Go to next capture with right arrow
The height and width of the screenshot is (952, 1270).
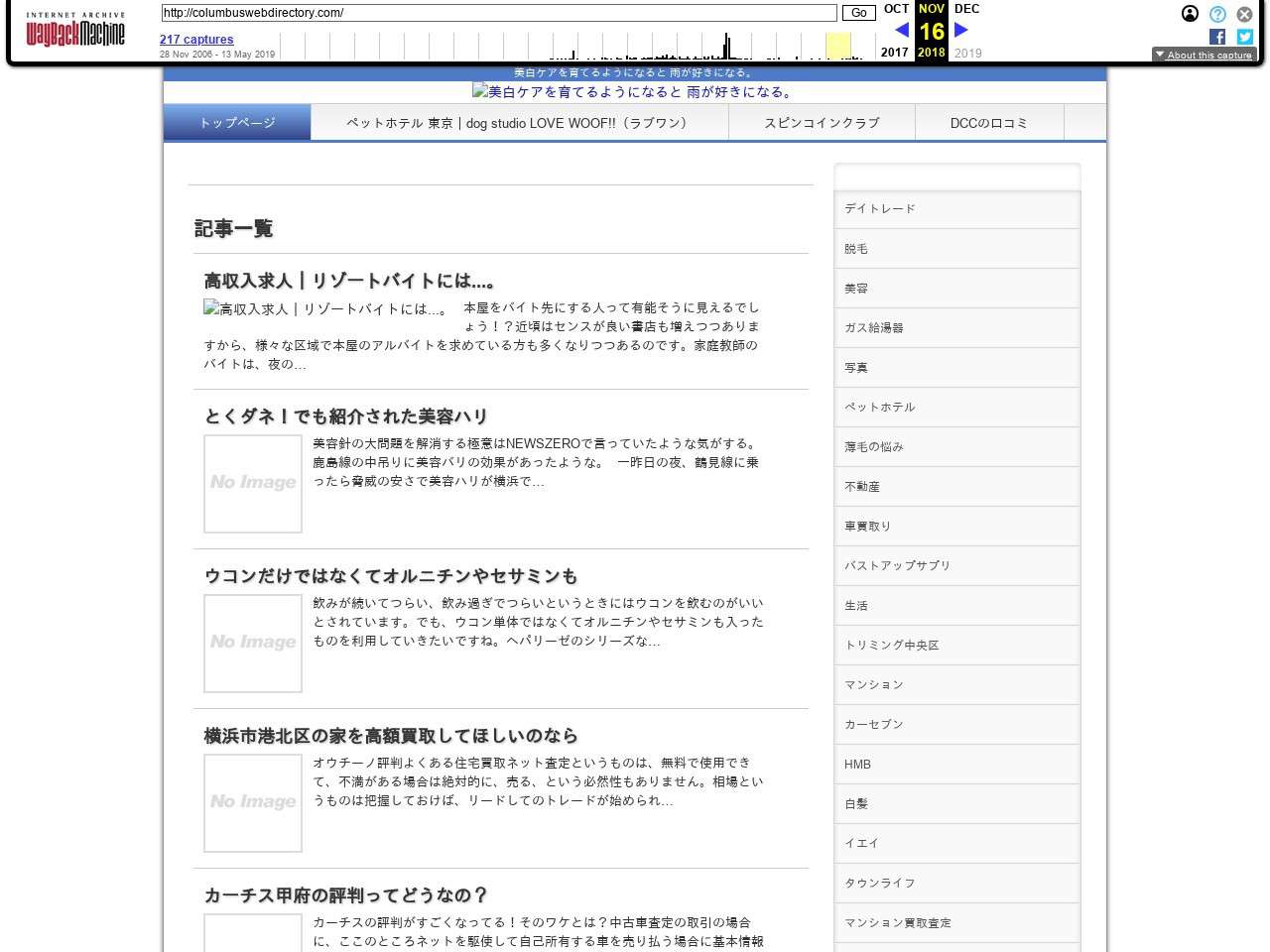960,30
